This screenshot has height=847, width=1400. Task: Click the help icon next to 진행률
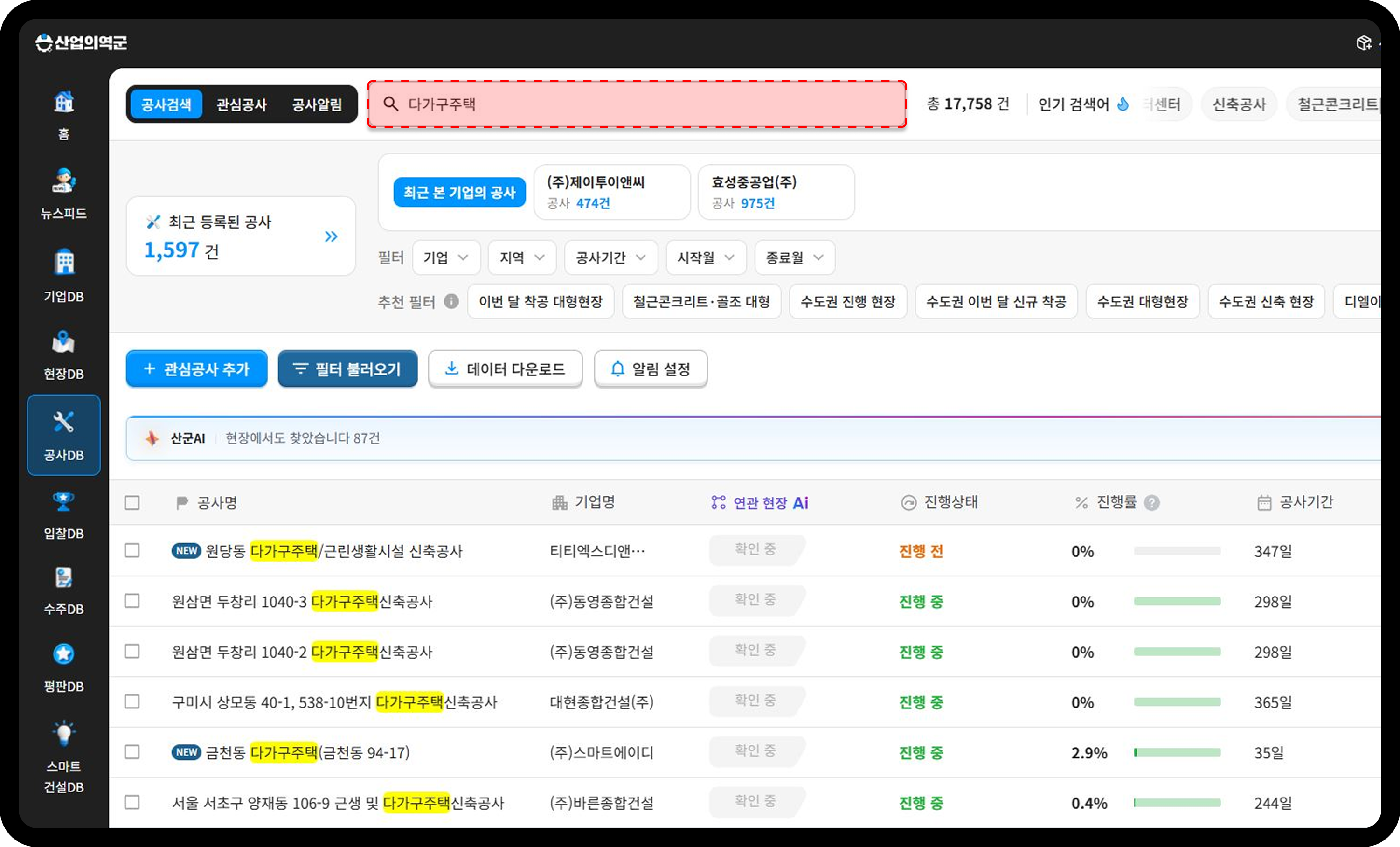coord(1152,503)
